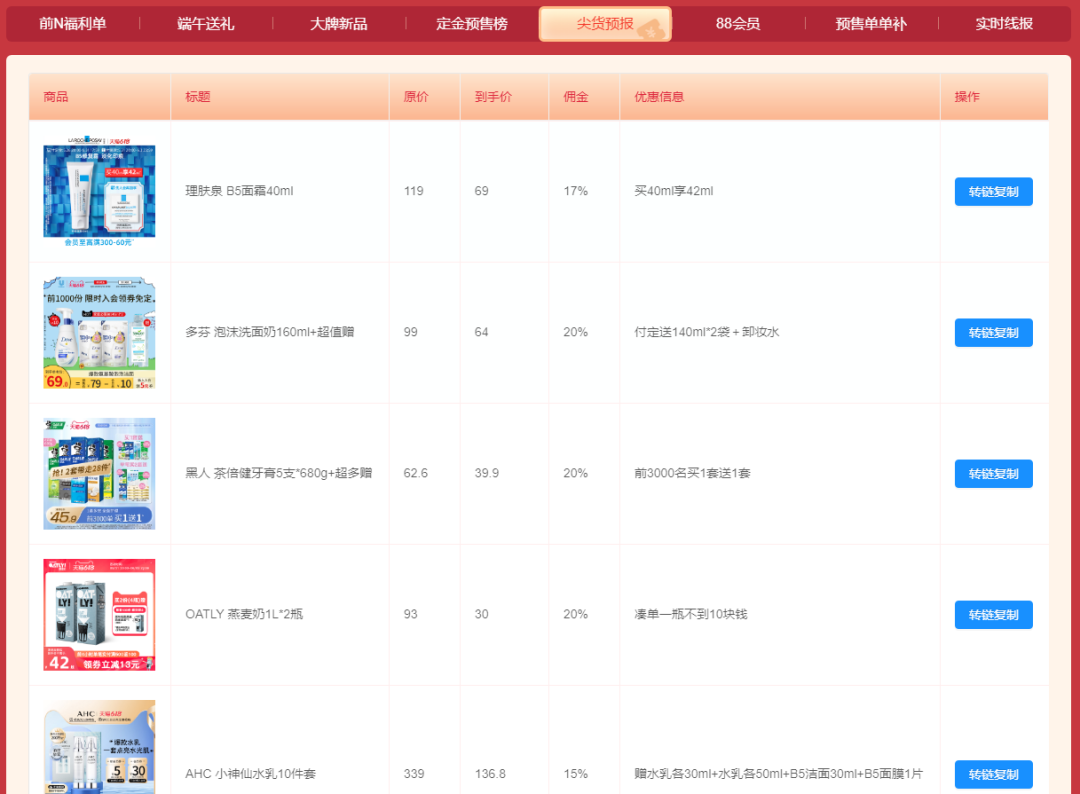Select title AHC 小神仙水乳10件套
The width and height of the screenshot is (1080, 794).
coord(250,775)
